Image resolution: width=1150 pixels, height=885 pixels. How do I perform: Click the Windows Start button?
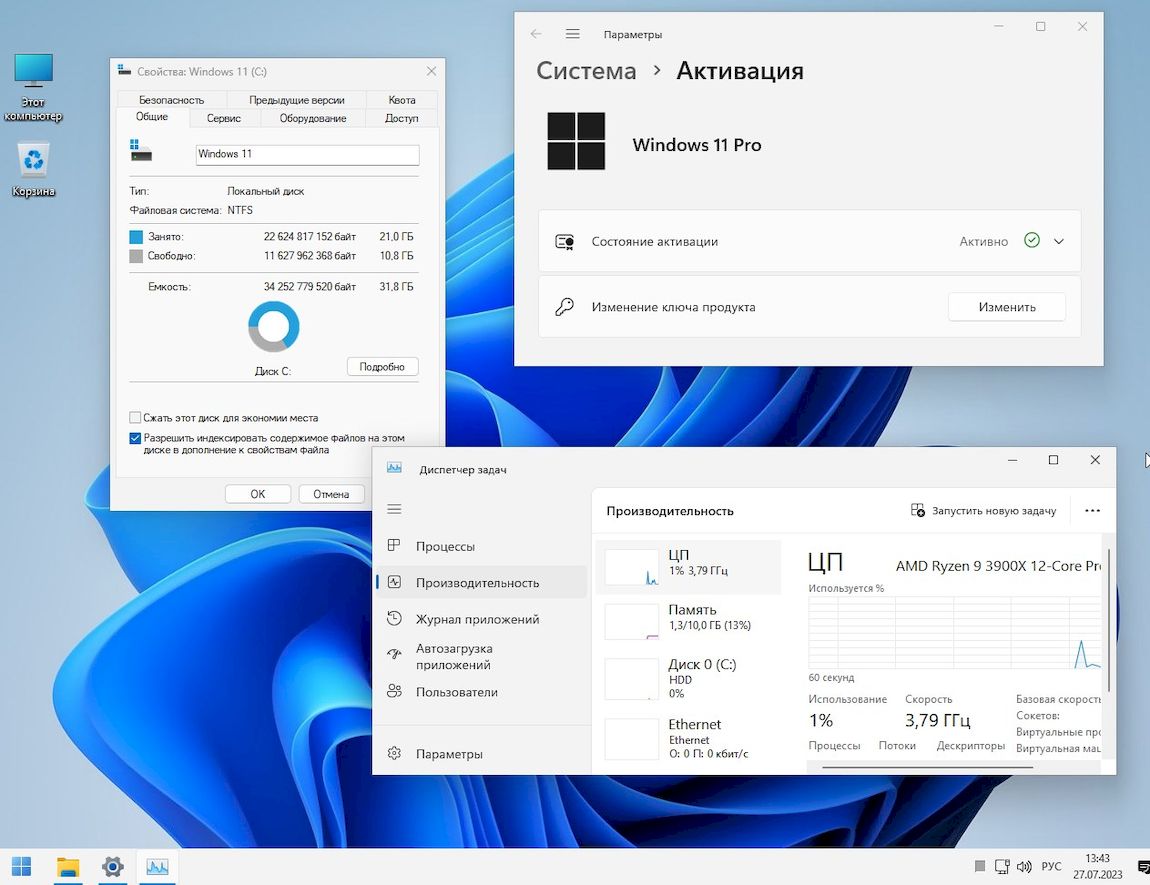click(21, 867)
